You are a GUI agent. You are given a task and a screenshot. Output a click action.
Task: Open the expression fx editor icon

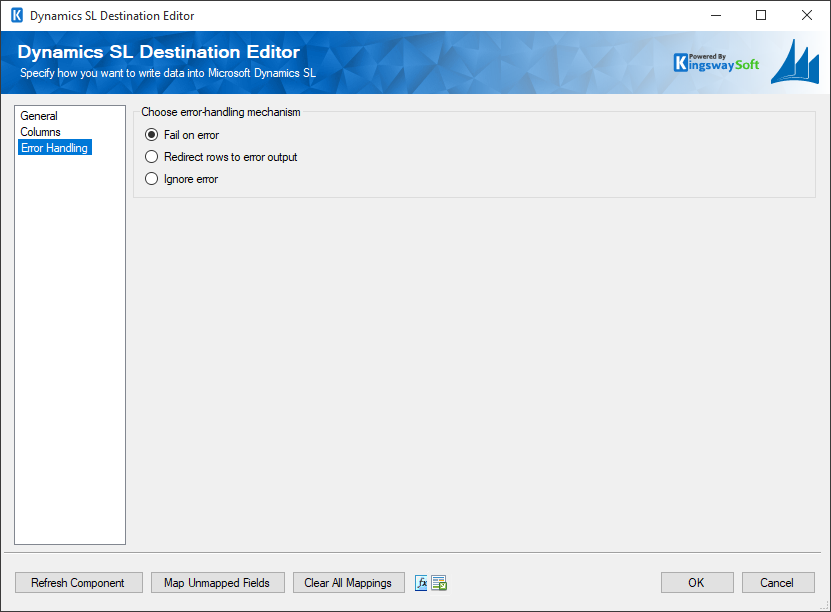421,583
